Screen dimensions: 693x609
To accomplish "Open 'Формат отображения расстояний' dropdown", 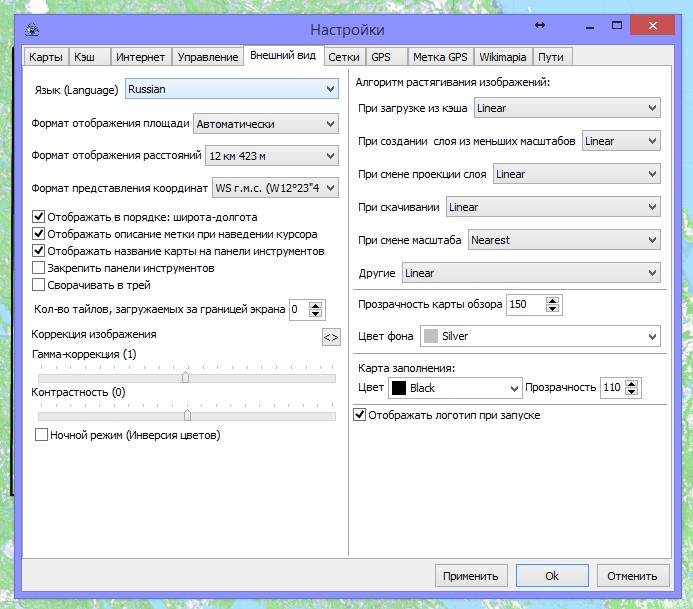I will [271, 156].
